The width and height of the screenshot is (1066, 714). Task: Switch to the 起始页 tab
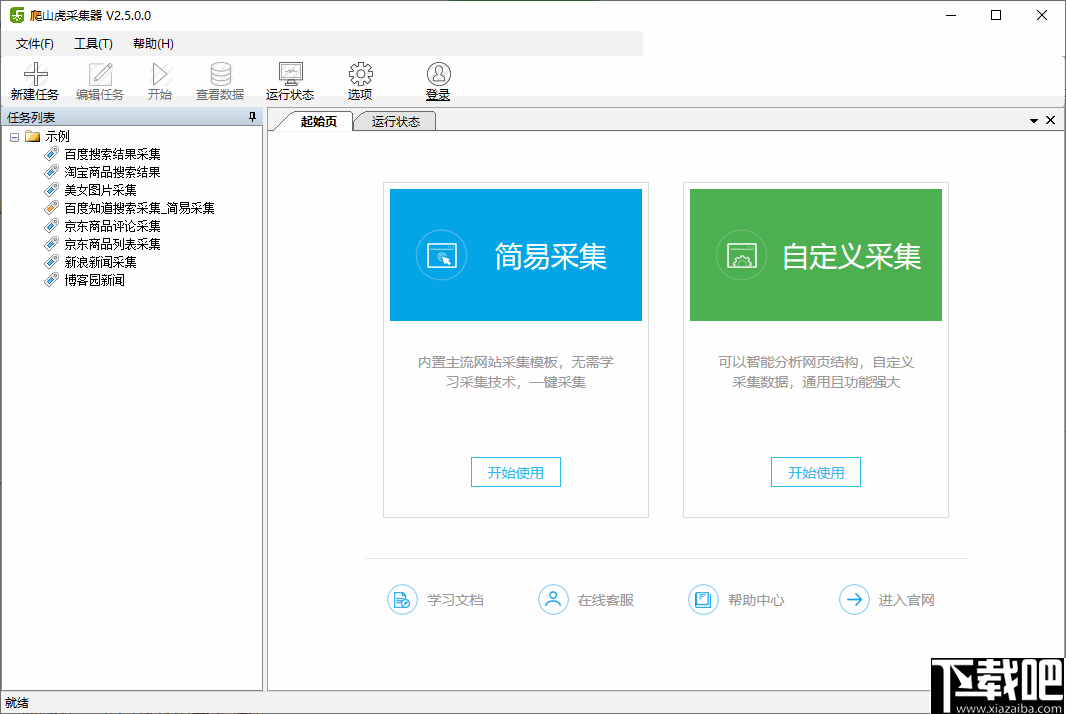[319, 121]
